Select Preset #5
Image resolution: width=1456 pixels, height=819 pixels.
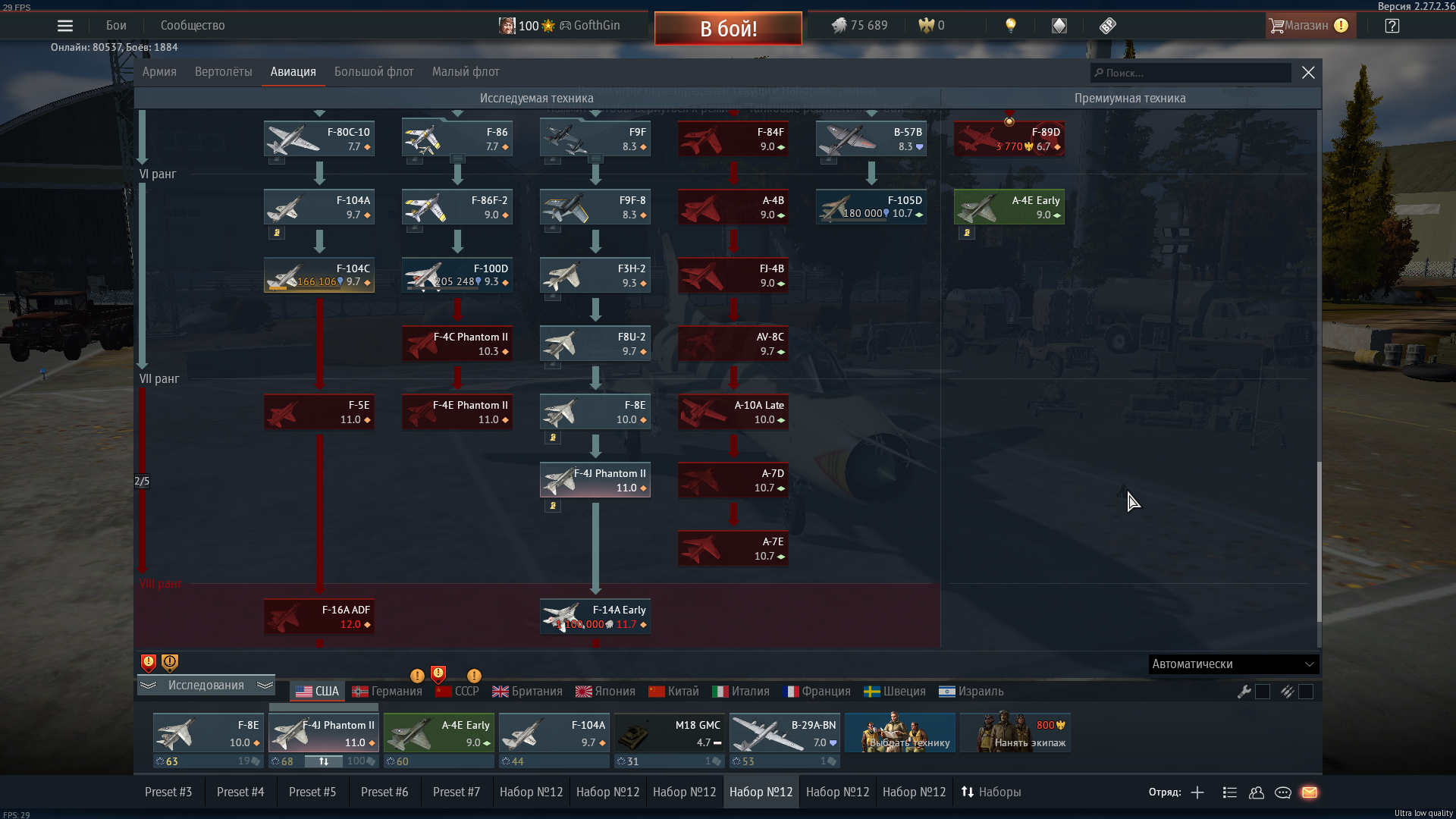click(312, 792)
